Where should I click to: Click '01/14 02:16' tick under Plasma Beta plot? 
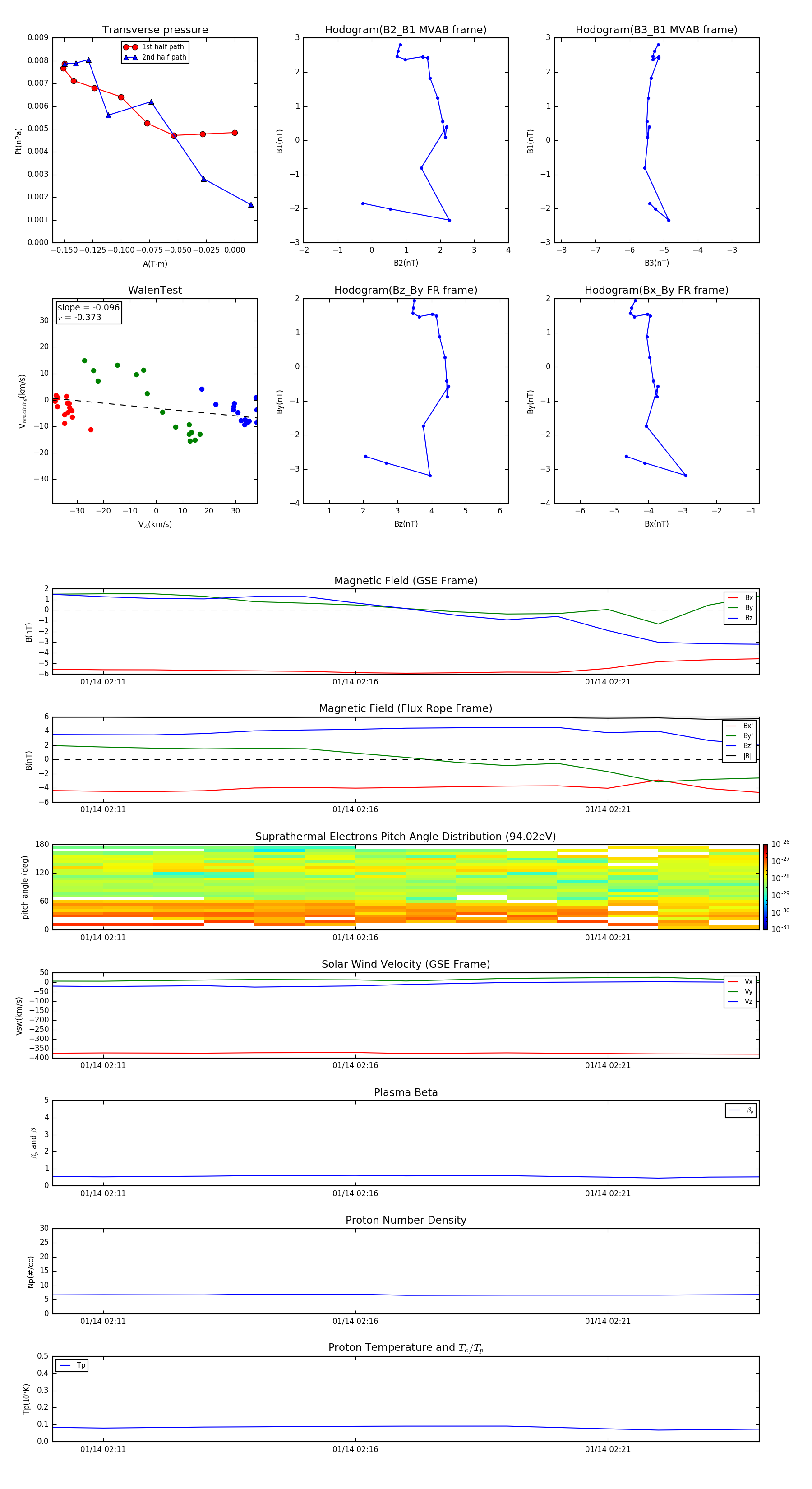[x=355, y=1193]
